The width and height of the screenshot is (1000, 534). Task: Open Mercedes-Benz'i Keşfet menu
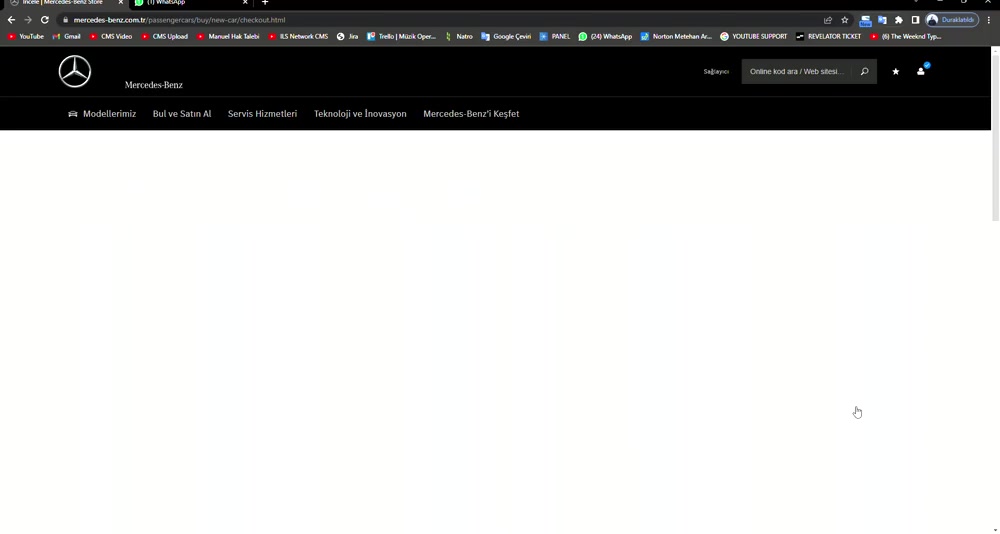point(471,114)
